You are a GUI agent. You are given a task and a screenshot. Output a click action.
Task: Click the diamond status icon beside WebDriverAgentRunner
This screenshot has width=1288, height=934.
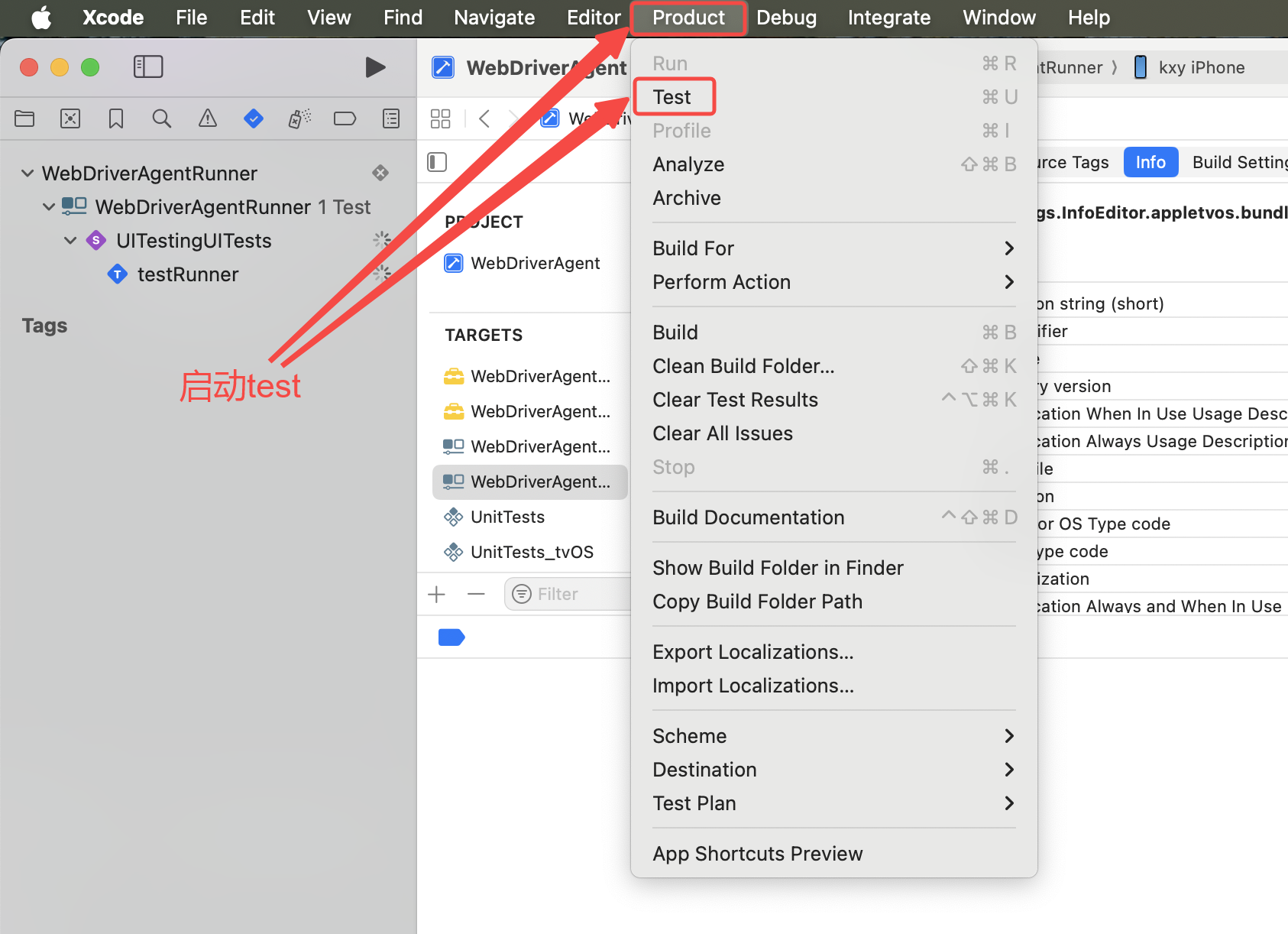click(380, 173)
